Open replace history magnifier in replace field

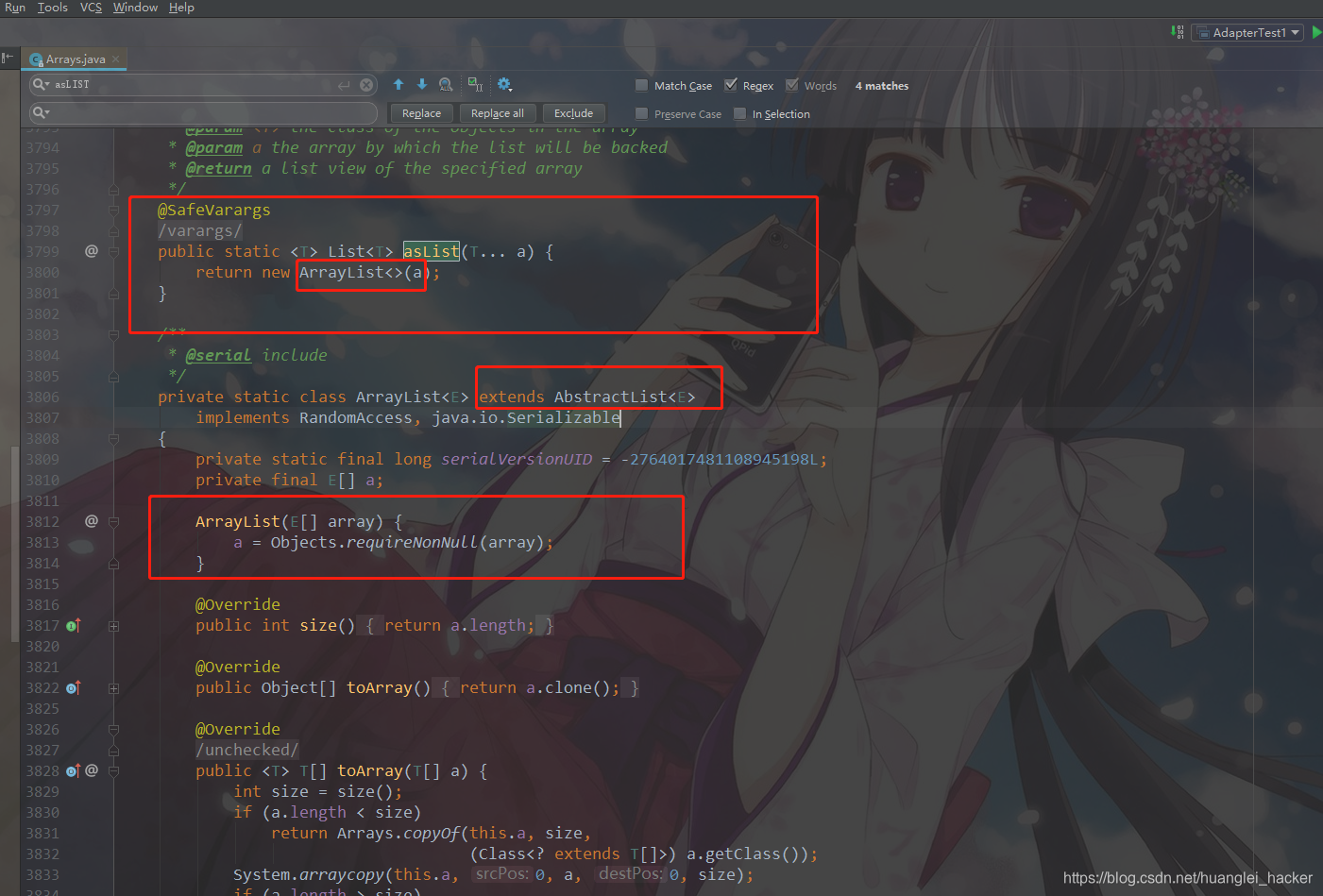point(41,112)
